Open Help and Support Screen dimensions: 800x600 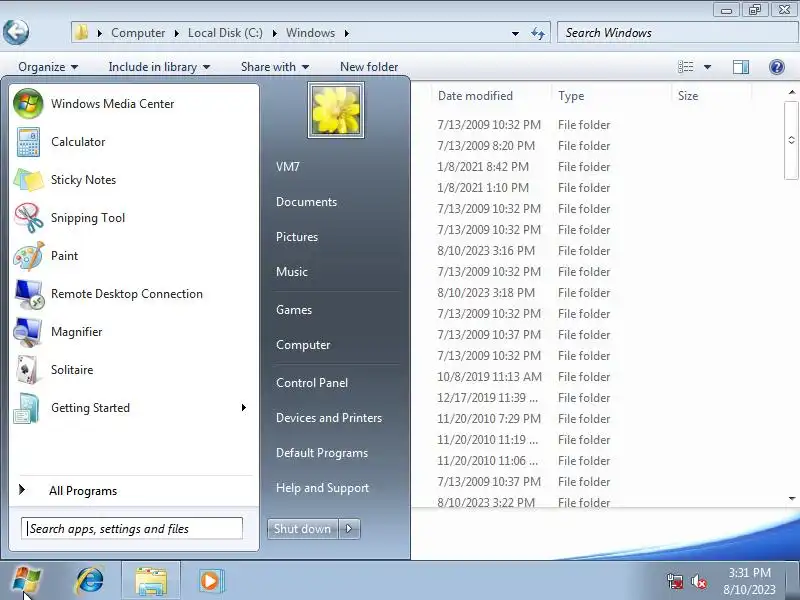tap(322, 488)
